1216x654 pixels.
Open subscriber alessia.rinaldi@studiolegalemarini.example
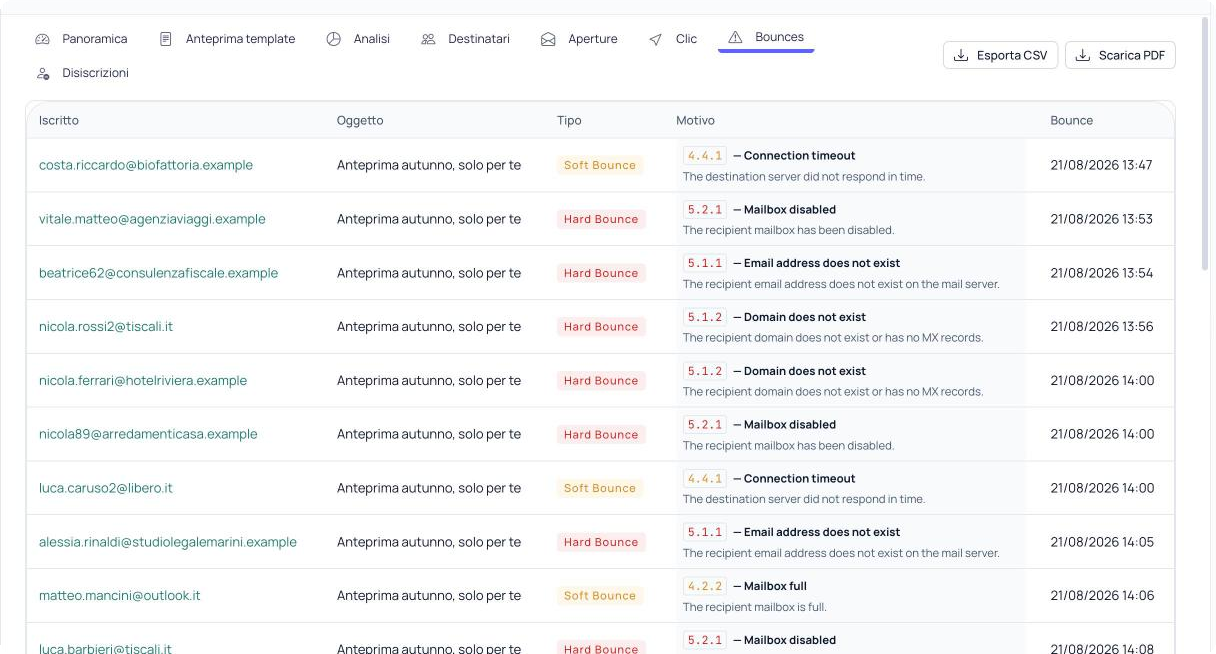[168, 542]
